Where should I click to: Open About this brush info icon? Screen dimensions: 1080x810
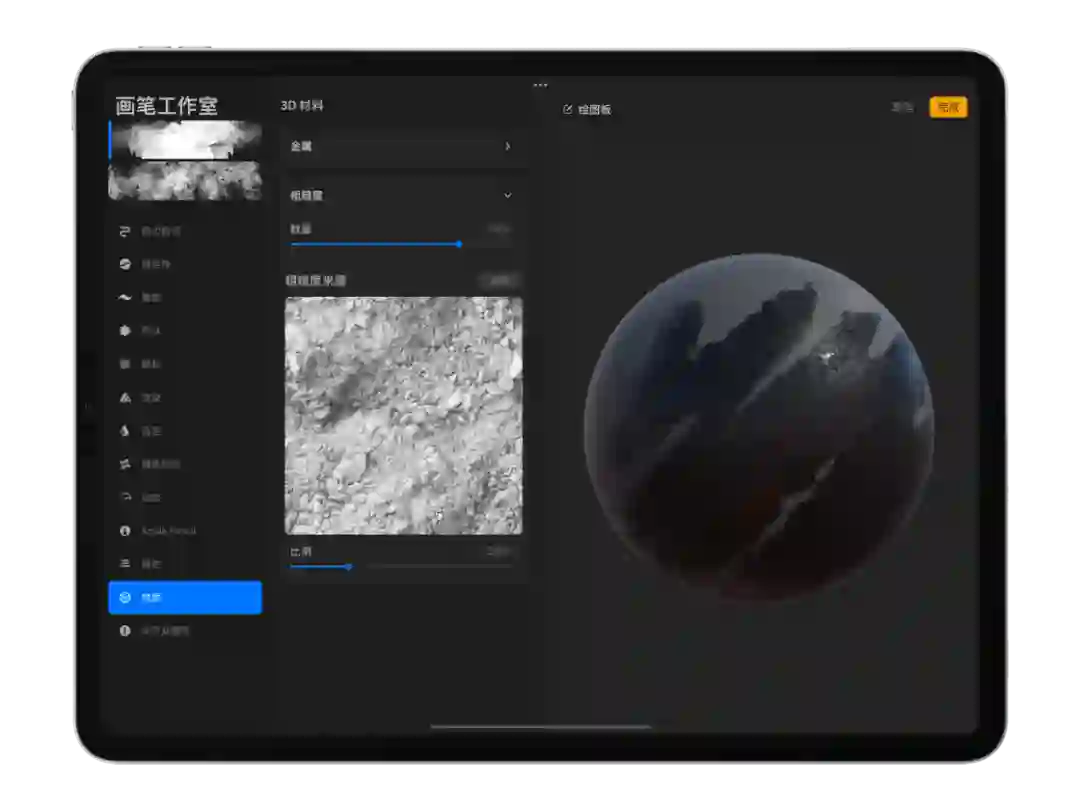(x=125, y=630)
